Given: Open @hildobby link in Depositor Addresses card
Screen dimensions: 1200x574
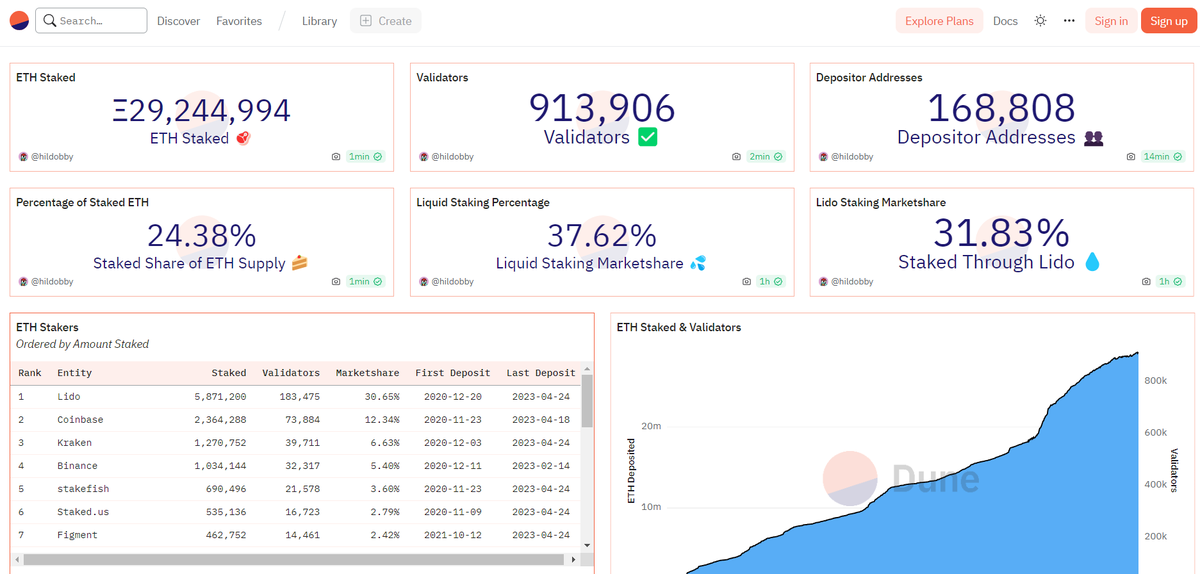Looking at the screenshot, I should [852, 157].
